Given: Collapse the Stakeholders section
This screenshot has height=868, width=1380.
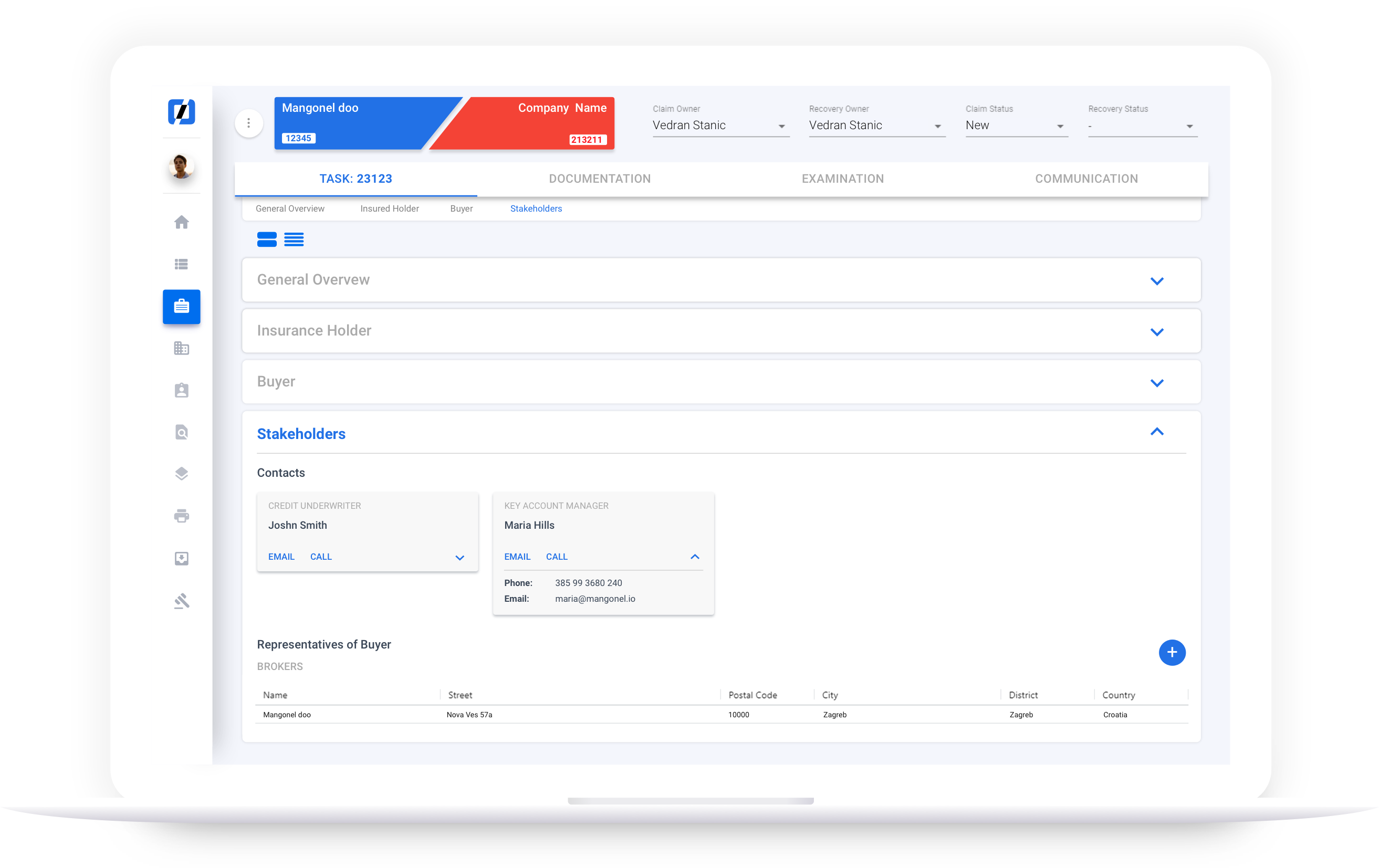Looking at the screenshot, I should coord(1156,432).
